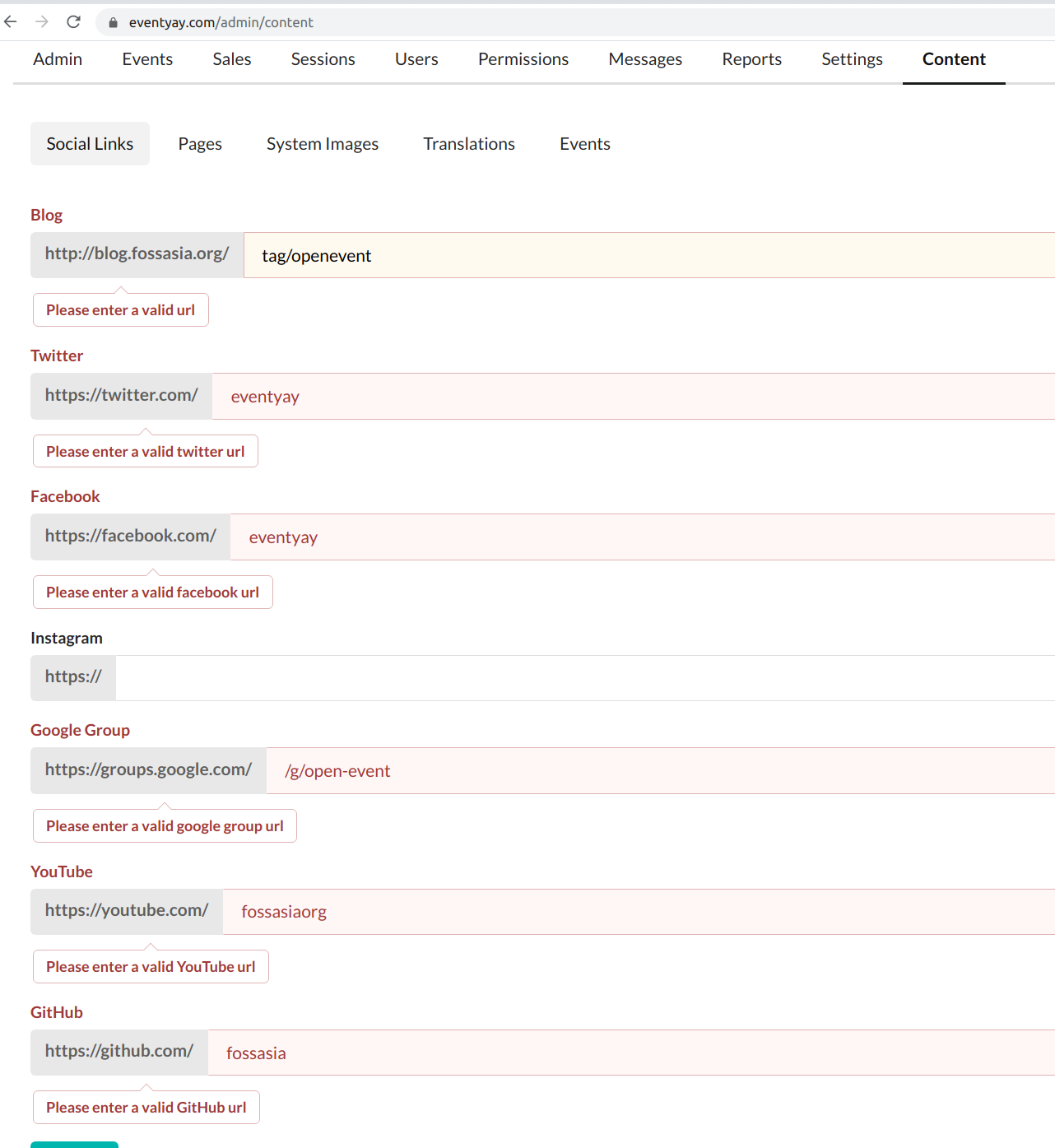Open the Events tab below Content
The height and width of the screenshot is (1148, 1055).
[584, 143]
